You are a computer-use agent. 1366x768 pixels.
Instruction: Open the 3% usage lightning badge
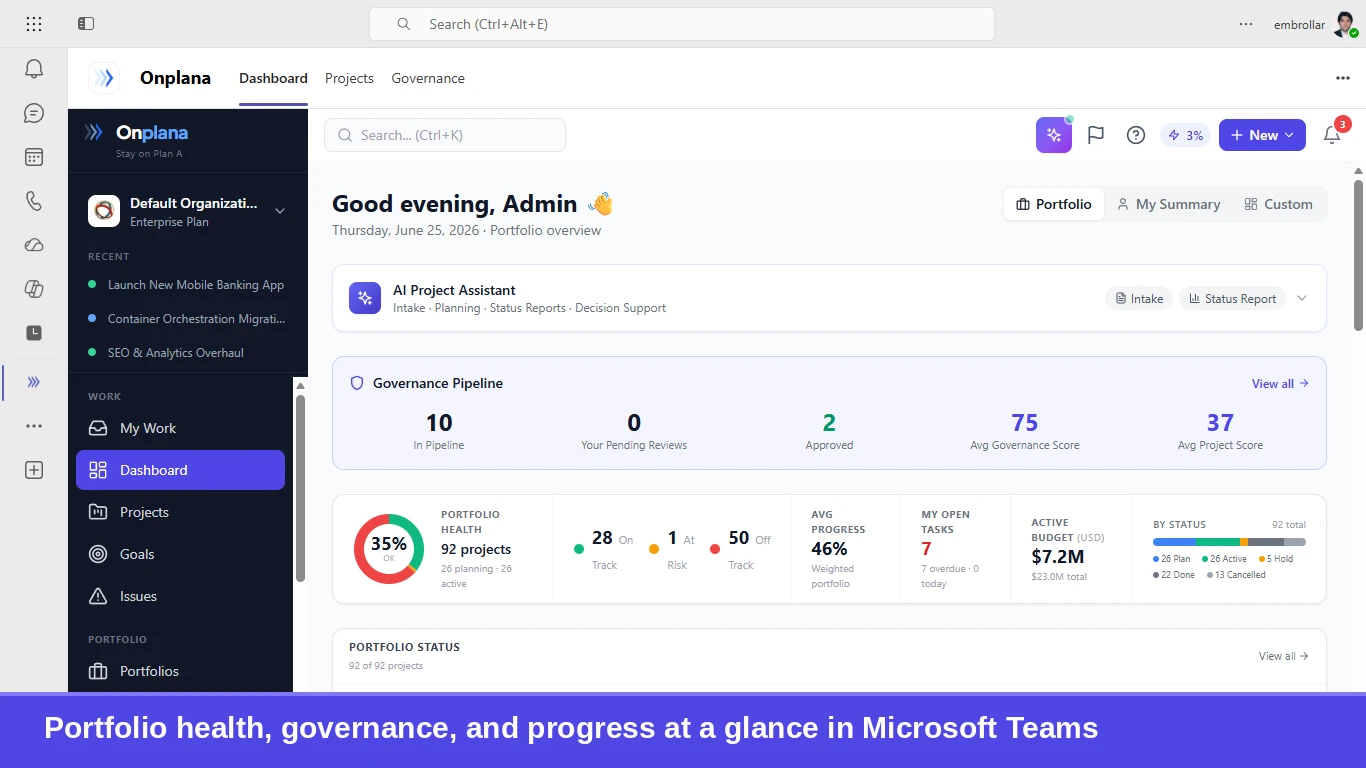tap(1185, 135)
